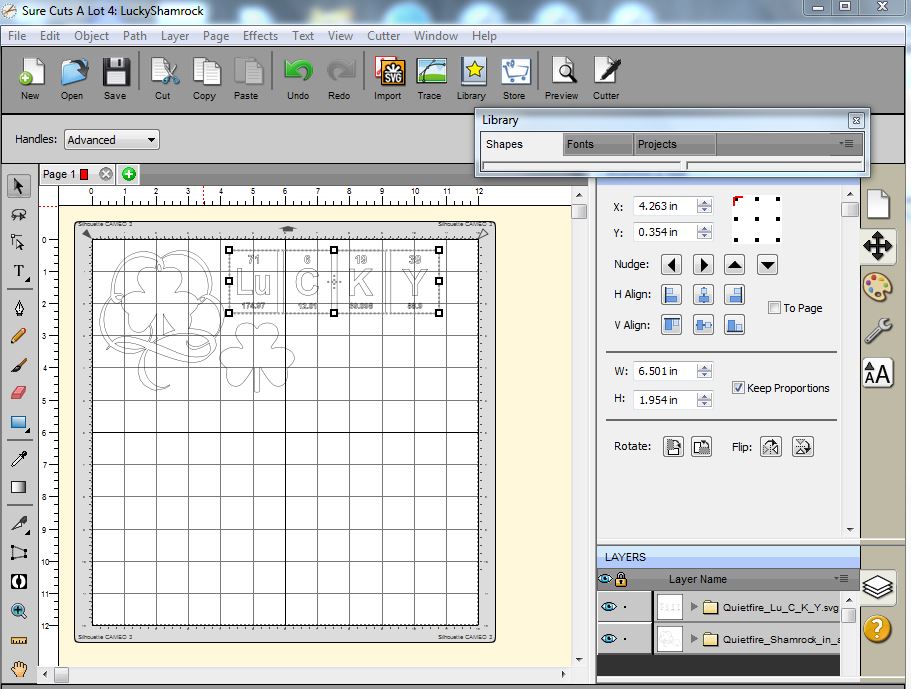Pick the Zoom magnifier tool

point(18,611)
